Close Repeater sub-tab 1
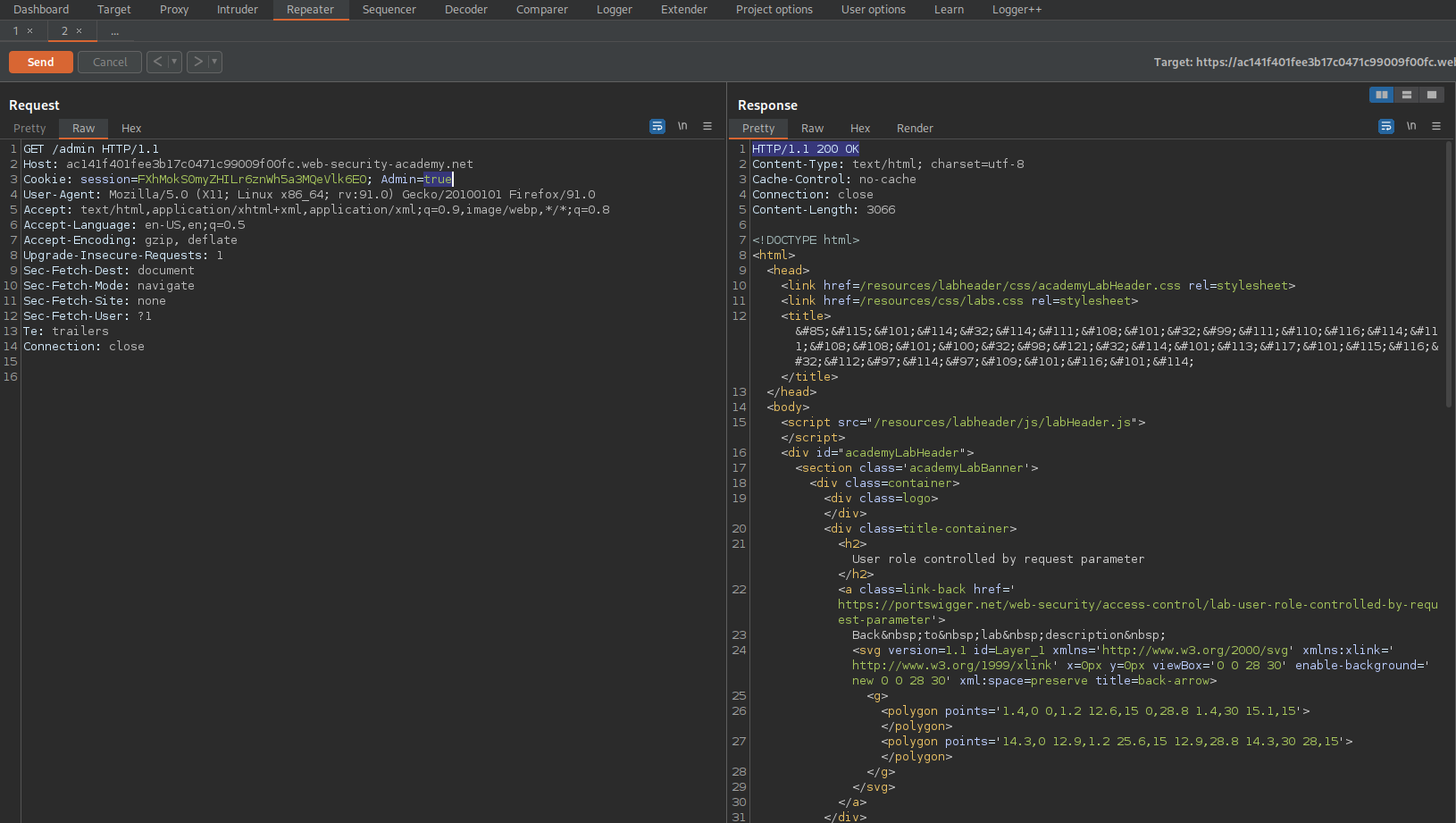The height and width of the screenshot is (823, 1456). point(29,31)
